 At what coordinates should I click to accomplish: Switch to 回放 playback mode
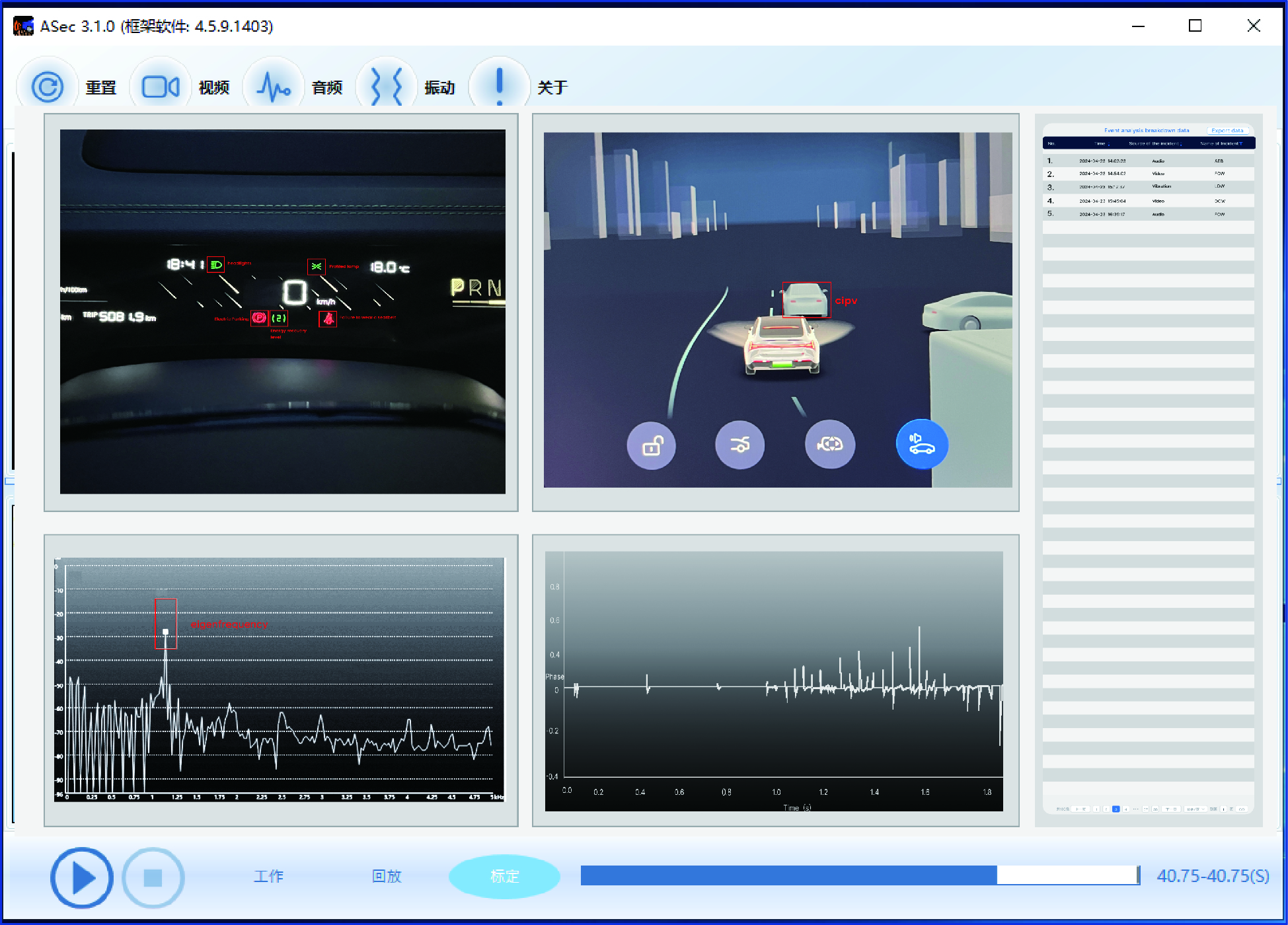click(x=387, y=877)
